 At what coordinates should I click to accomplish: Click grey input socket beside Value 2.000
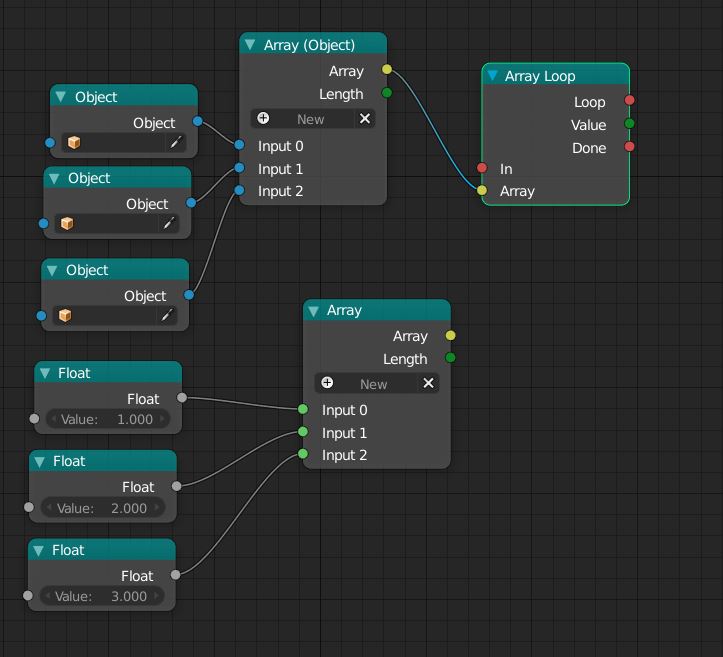29,507
